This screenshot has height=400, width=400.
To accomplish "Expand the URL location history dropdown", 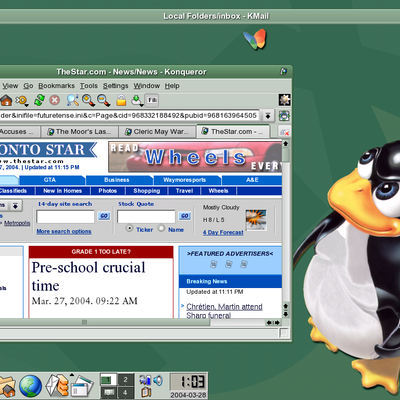I will point(267,116).
